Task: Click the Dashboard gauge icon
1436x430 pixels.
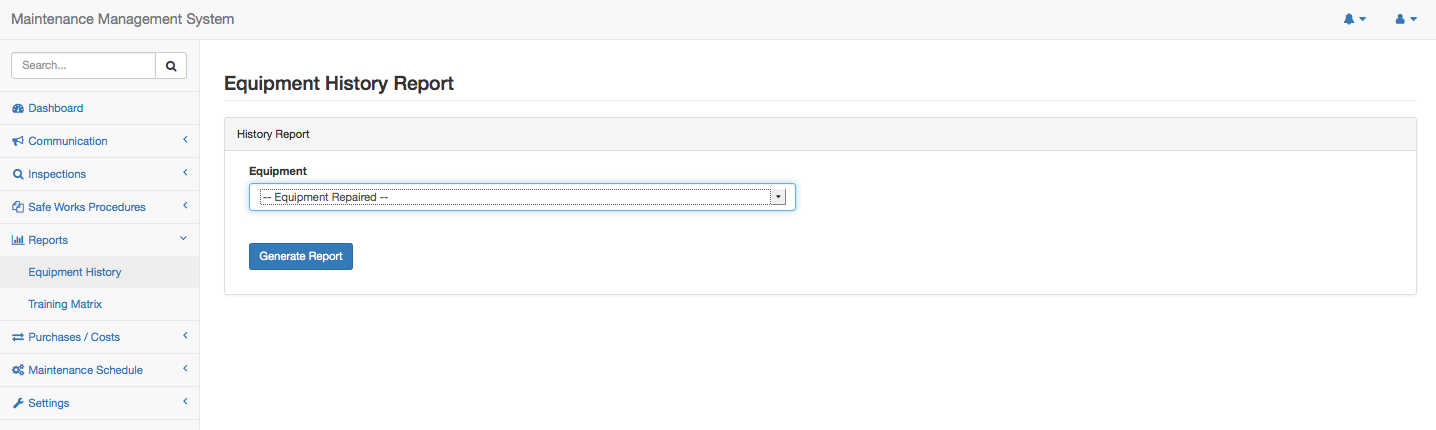Action: tap(18, 108)
